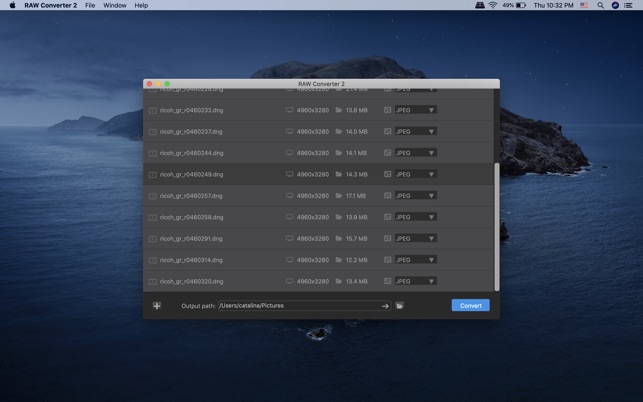Select filename ricoh_gr_r0460244.dng
Screen dimensions: 643x402
click(x=192, y=153)
